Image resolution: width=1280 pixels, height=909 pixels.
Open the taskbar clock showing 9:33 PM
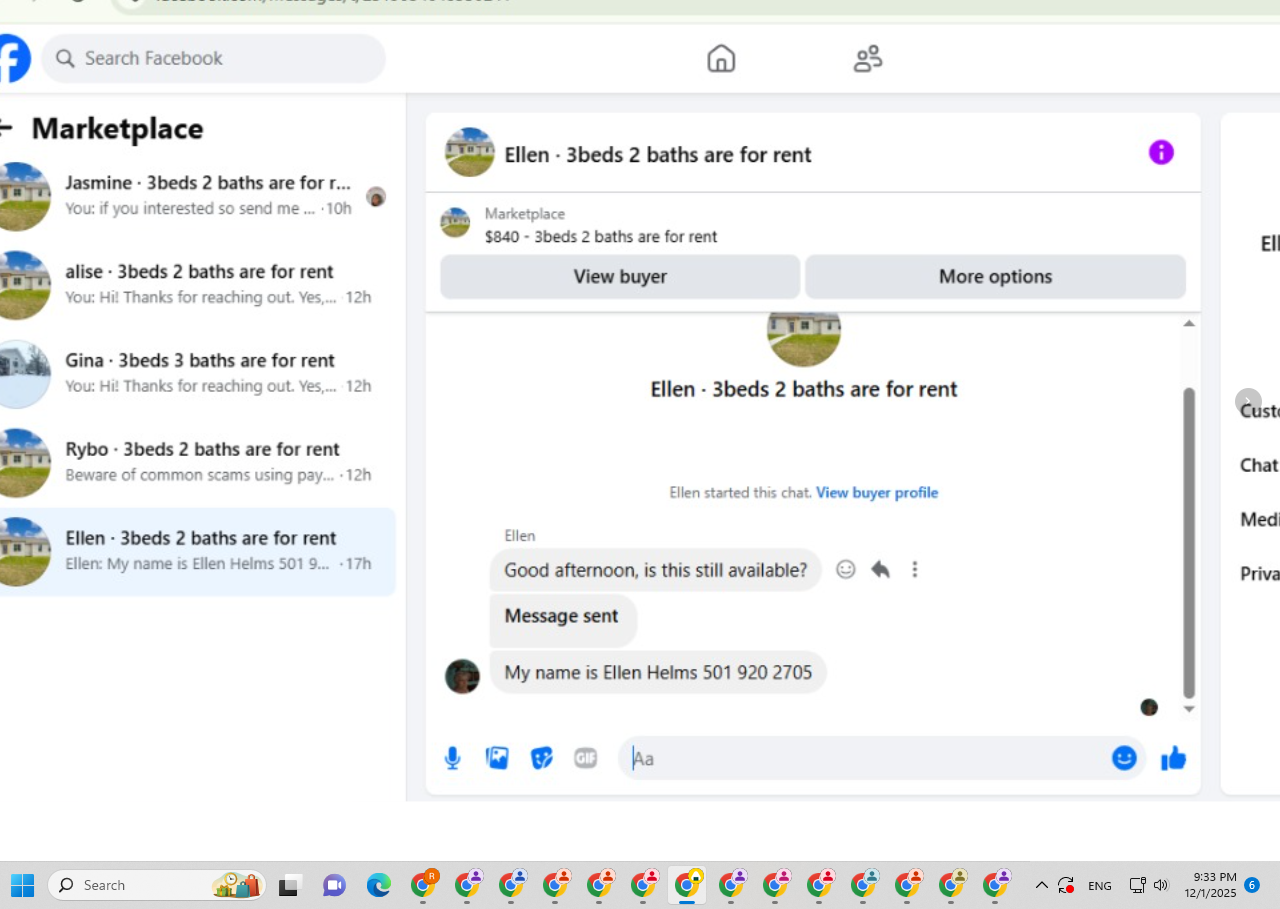point(1210,885)
